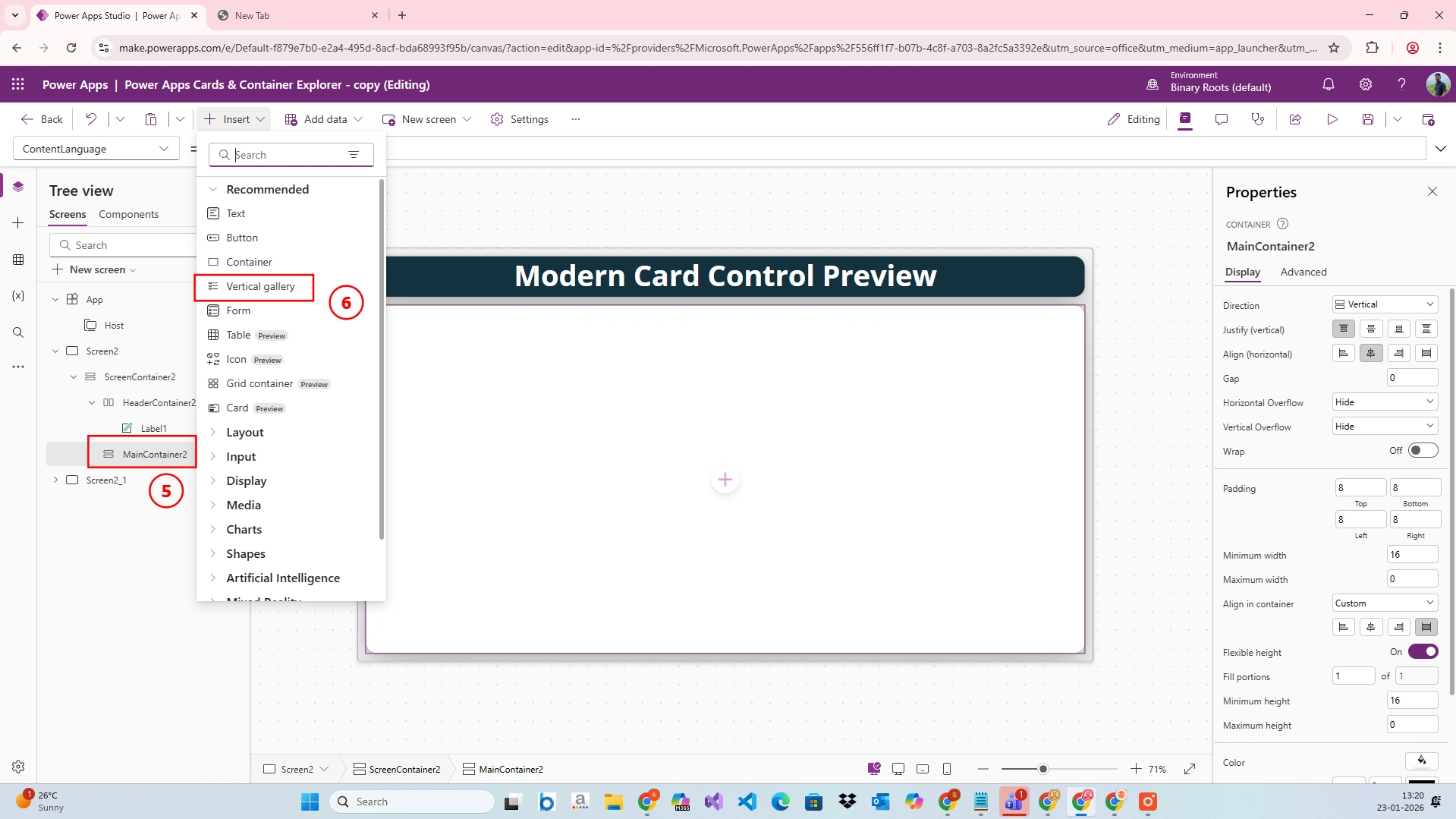Open the Search icon in left sidebar
1456x819 pixels.
pyautogui.click(x=18, y=332)
